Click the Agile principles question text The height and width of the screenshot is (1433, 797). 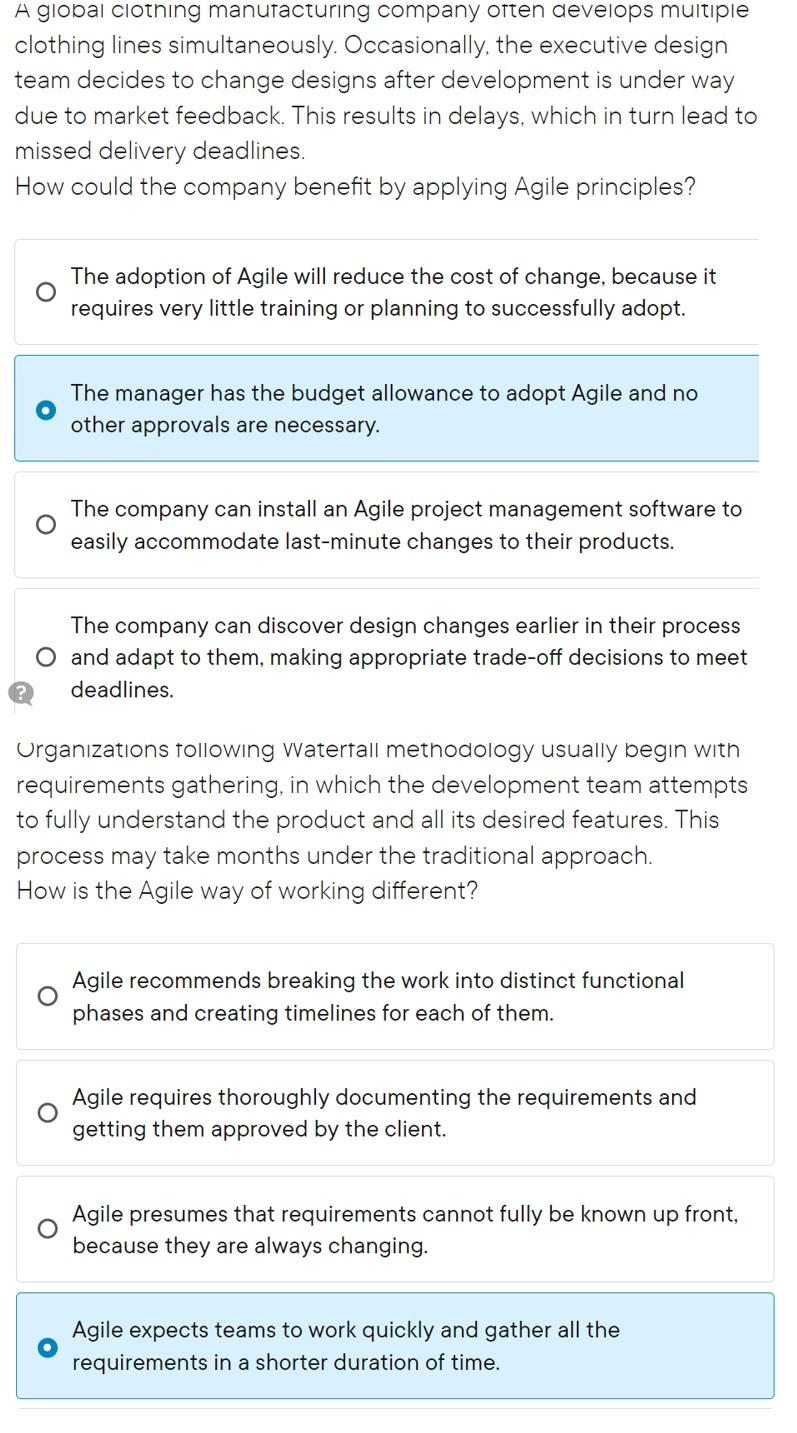click(355, 186)
